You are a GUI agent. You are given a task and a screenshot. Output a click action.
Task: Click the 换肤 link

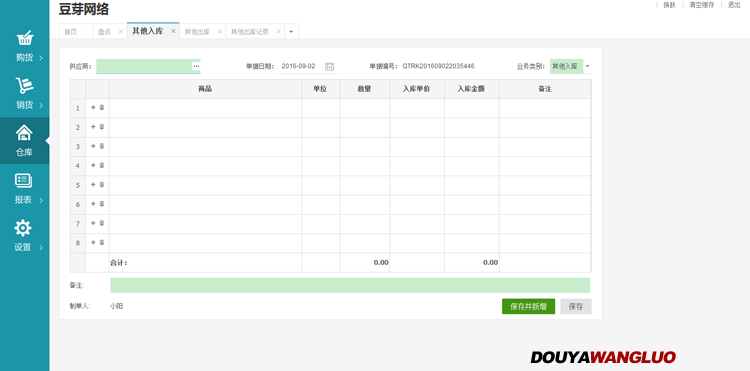pyautogui.click(x=669, y=5)
